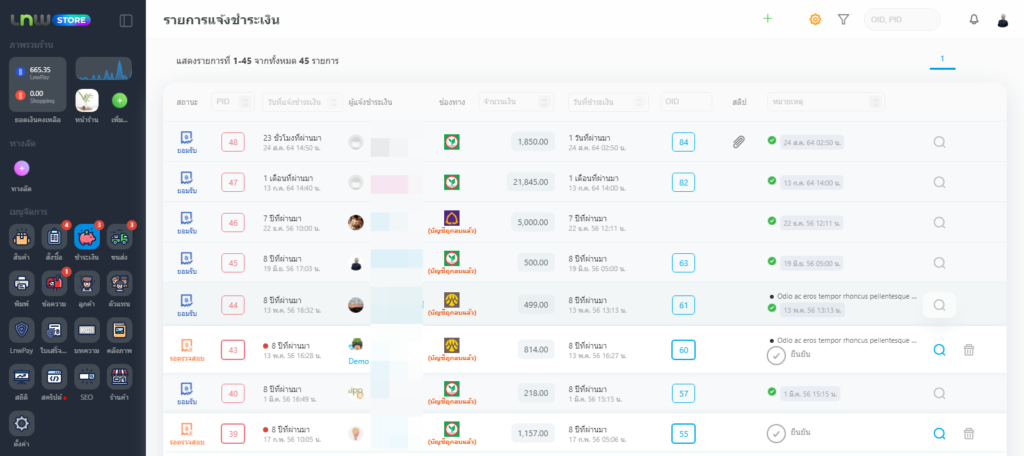Open the LnwPay sidebar menu
Image resolution: width=1024 pixels, height=456 pixels.
click(22, 333)
